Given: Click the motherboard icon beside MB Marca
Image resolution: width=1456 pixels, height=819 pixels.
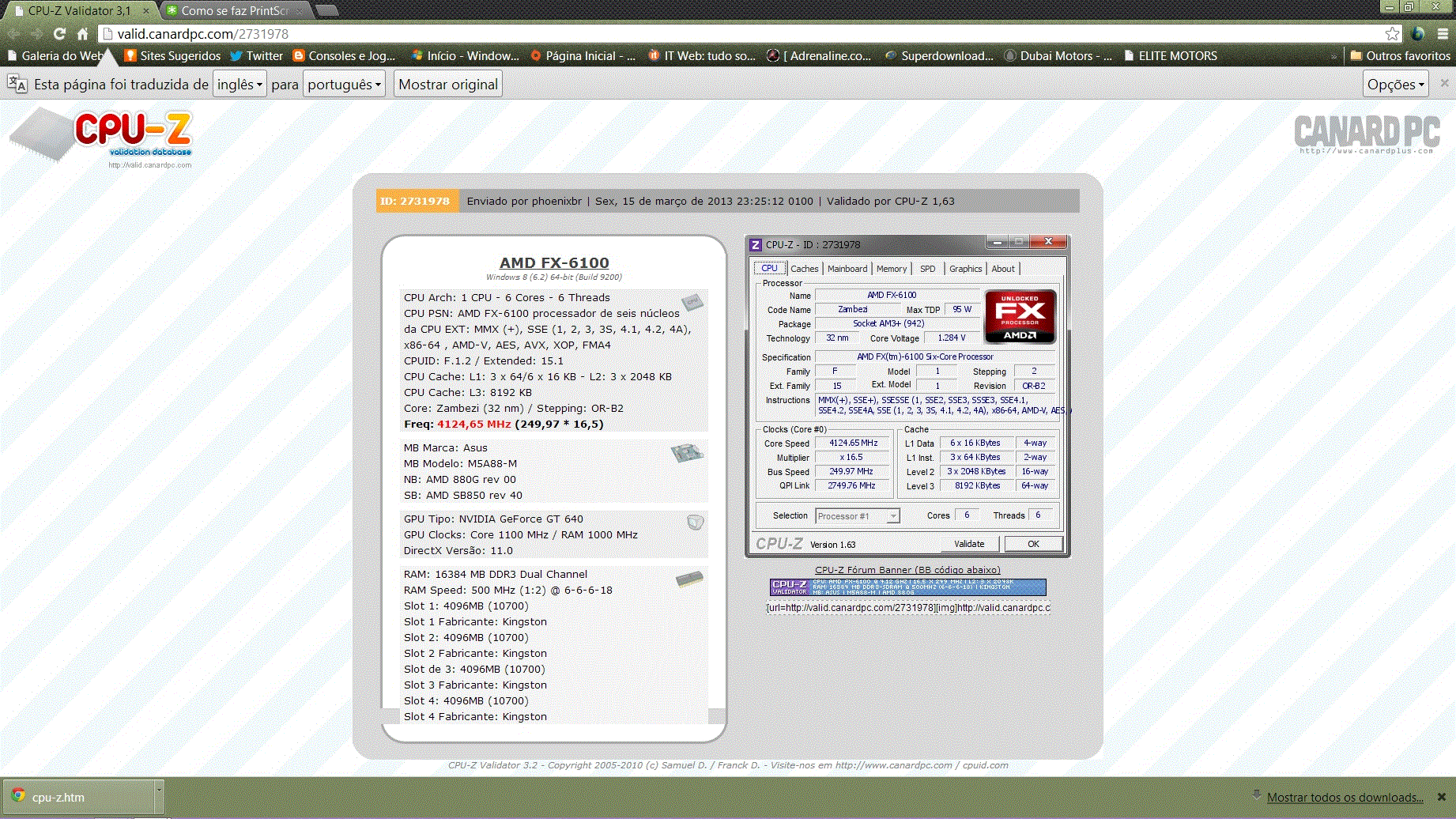Looking at the screenshot, I should 687,452.
